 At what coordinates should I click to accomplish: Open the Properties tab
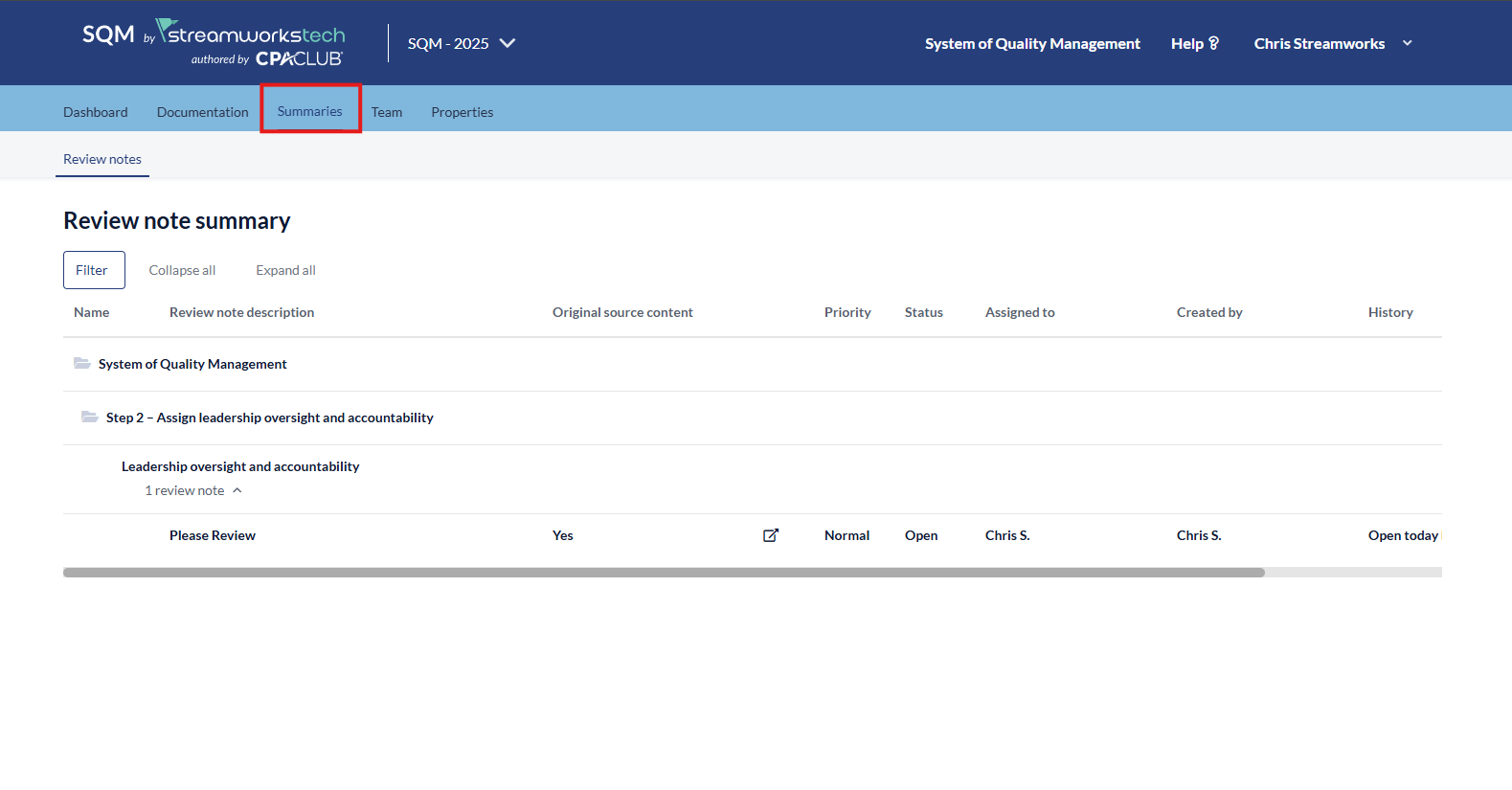click(x=462, y=112)
